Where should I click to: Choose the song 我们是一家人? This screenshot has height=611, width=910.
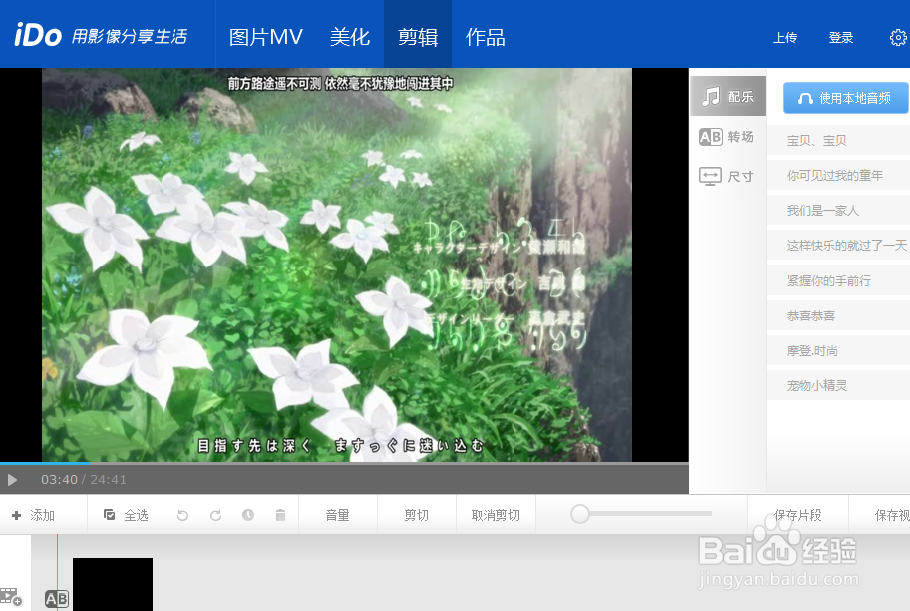point(838,211)
